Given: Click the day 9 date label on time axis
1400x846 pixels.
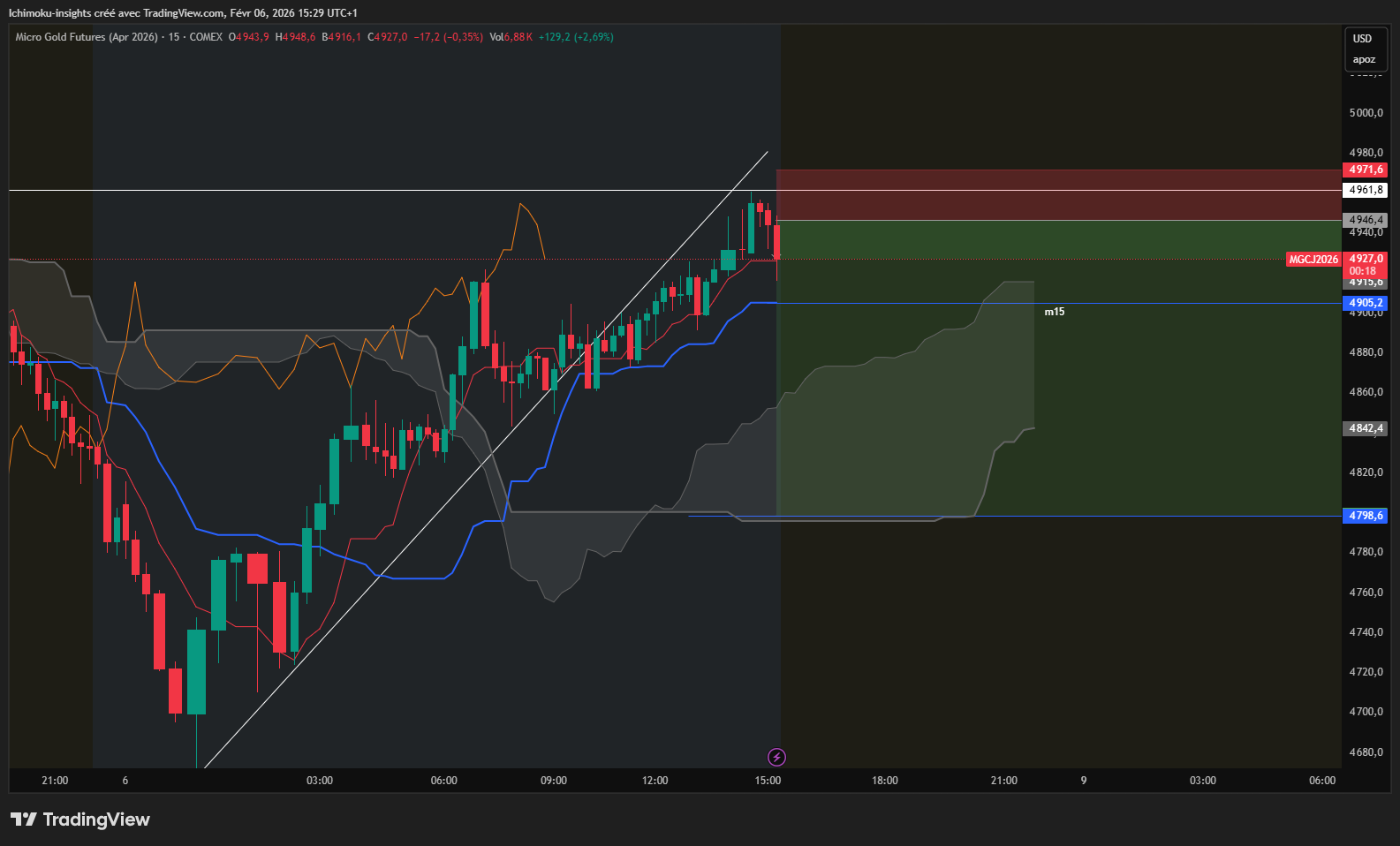Looking at the screenshot, I should click(x=1084, y=781).
